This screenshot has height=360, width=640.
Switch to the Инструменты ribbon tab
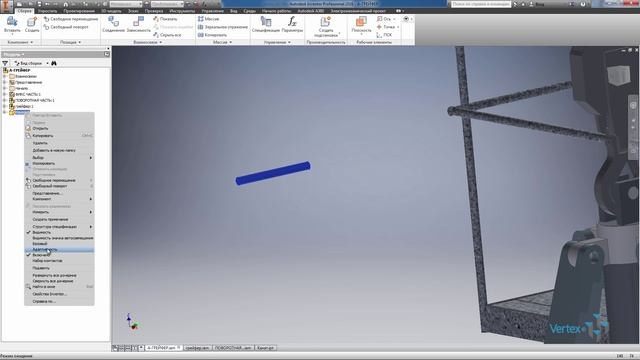click(x=182, y=11)
